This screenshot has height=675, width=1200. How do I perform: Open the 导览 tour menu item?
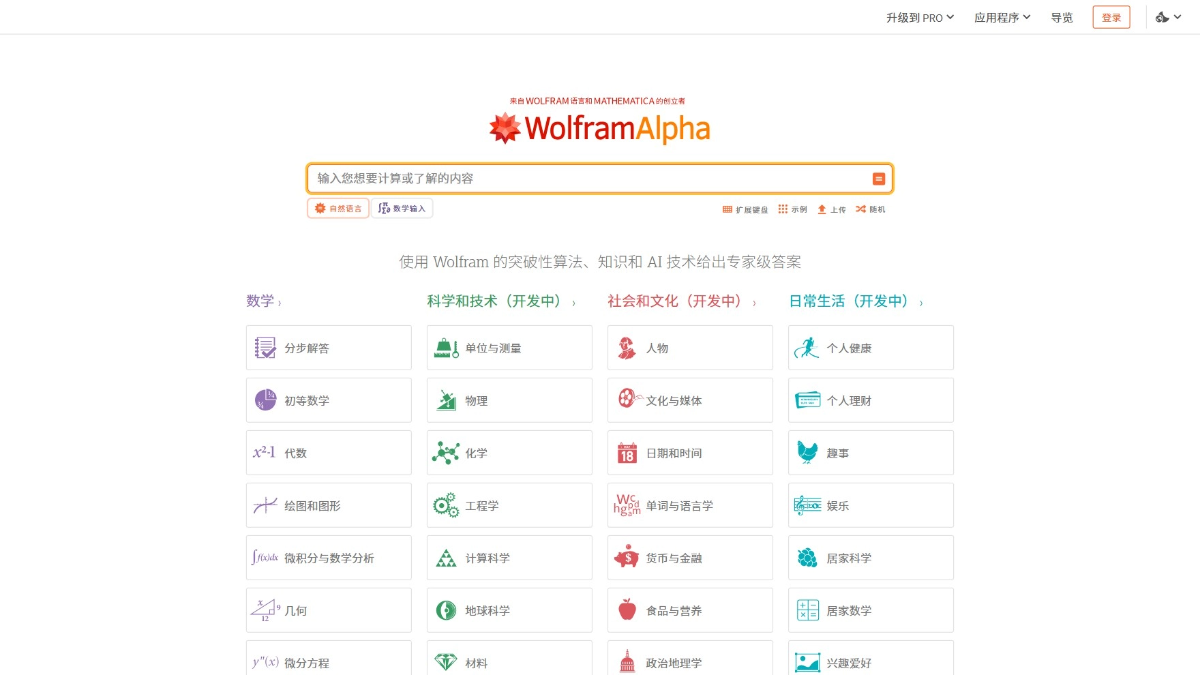1062,17
